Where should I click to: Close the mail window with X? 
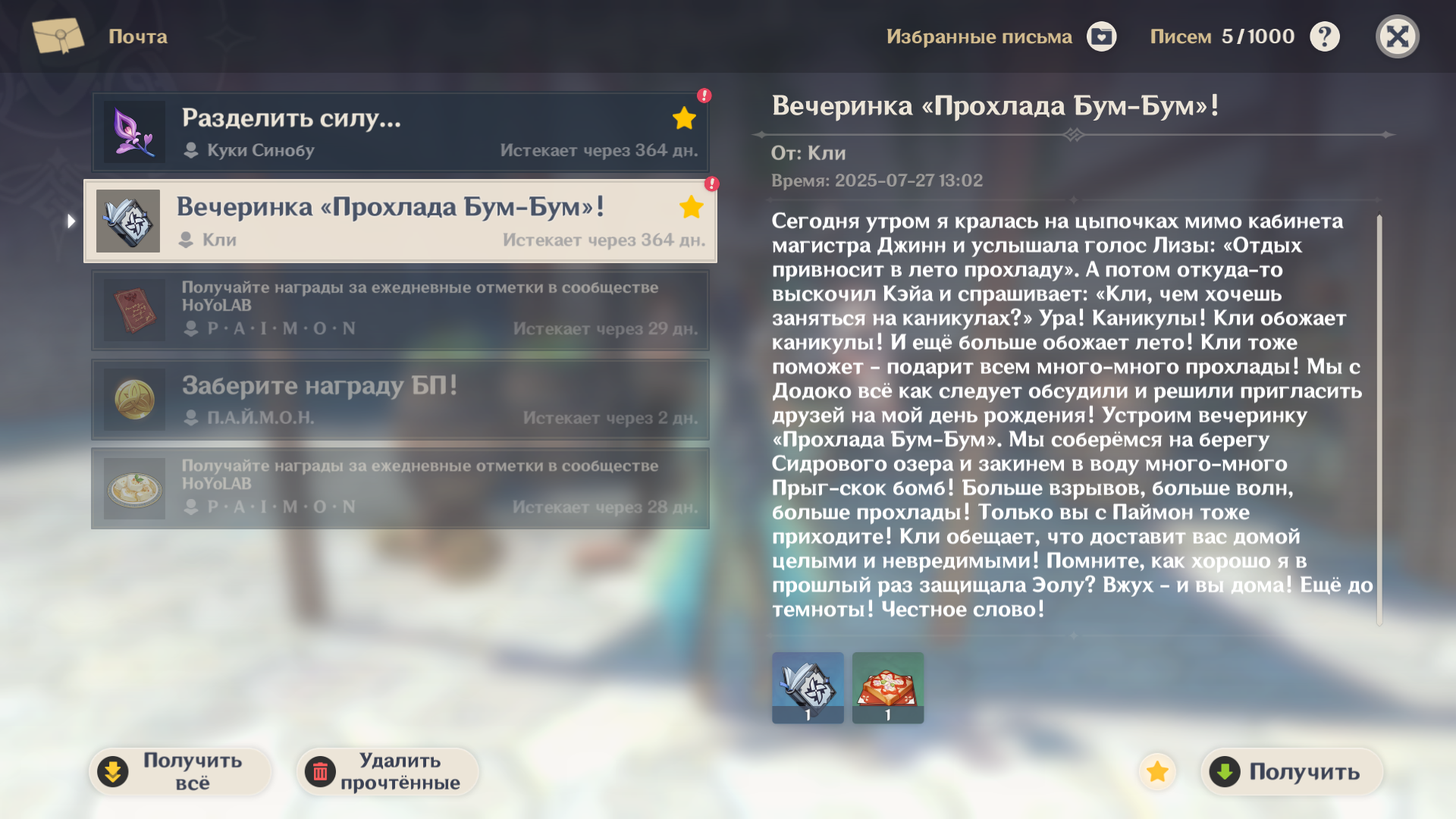[x=1397, y=36]
